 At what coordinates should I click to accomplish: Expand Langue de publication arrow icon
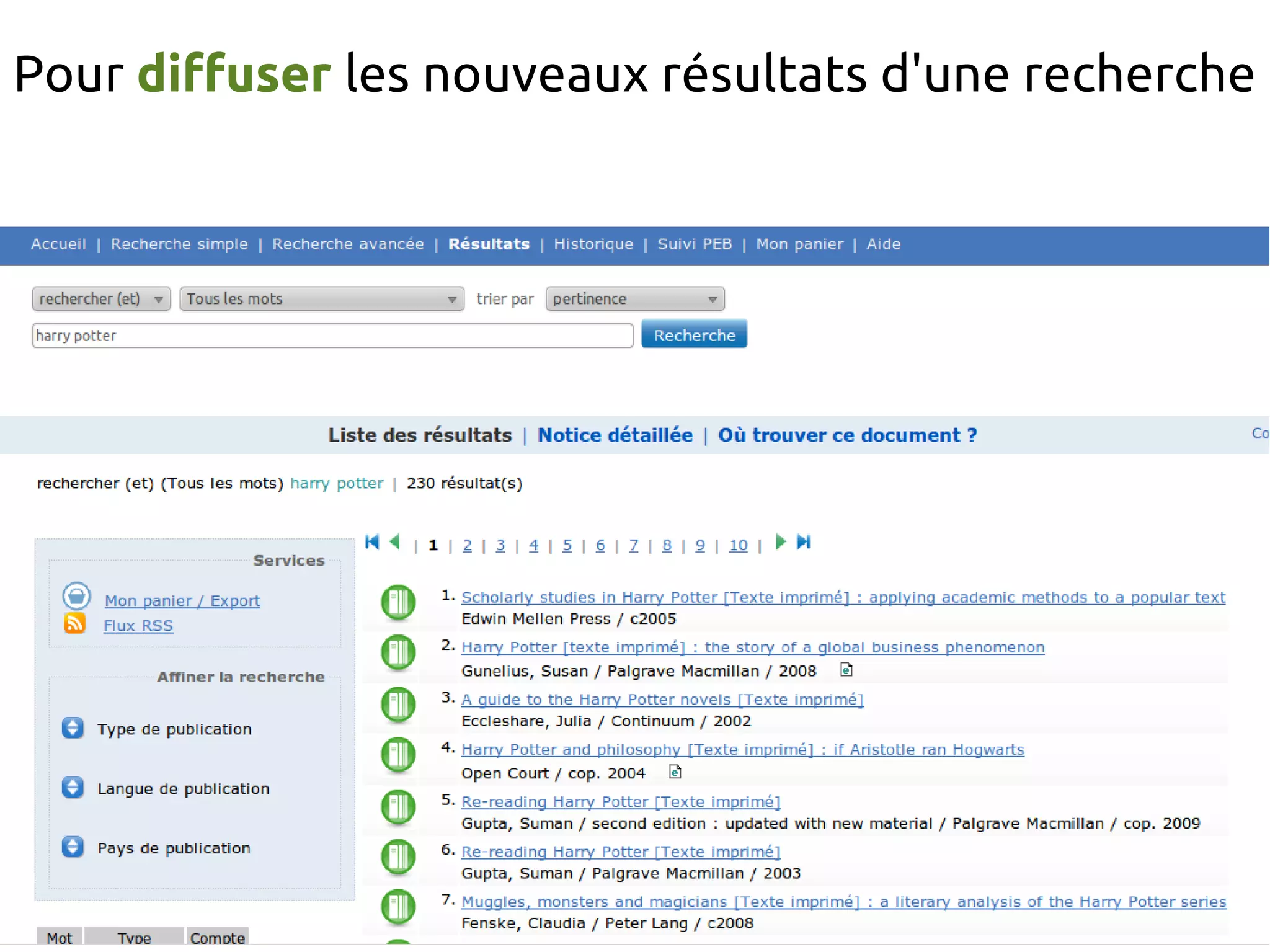[73, 788]
